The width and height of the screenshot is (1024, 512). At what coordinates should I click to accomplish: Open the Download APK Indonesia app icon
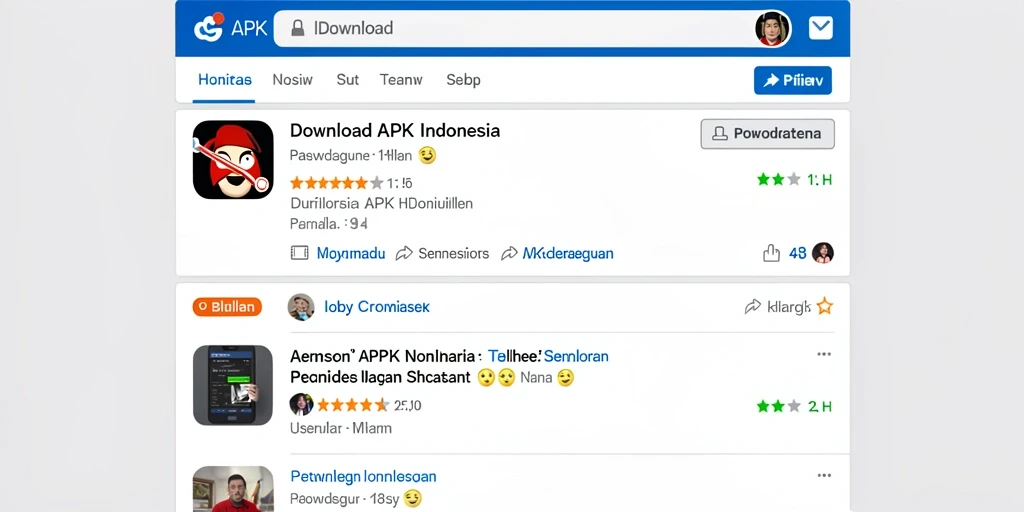(233, 159)
